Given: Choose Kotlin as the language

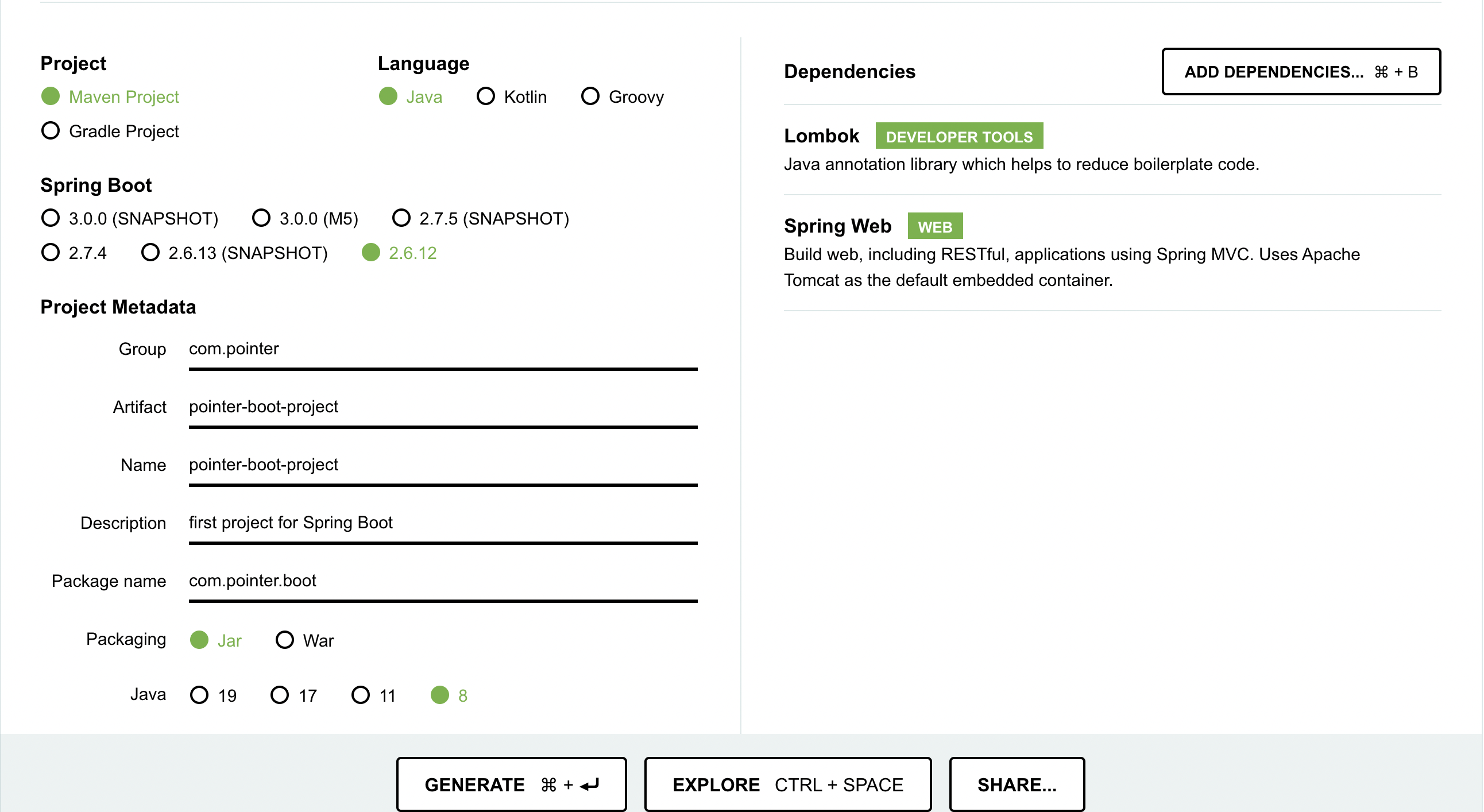Looking at the screenshot, I should pos(486,96).
